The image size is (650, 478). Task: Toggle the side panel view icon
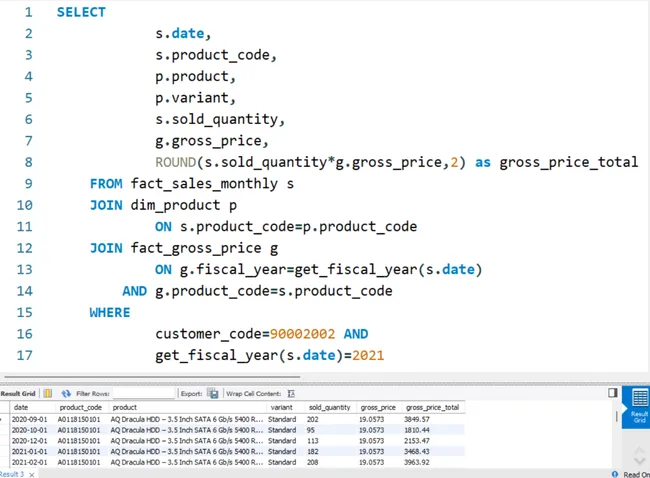tap(613, 393)
